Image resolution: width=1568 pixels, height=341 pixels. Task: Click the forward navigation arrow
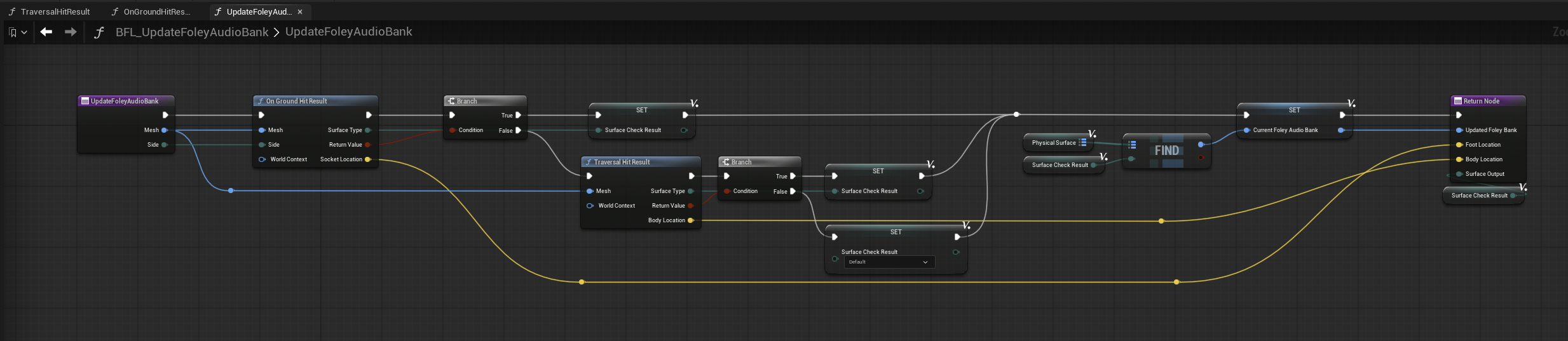pyautogui.click(x=71, y=32)
